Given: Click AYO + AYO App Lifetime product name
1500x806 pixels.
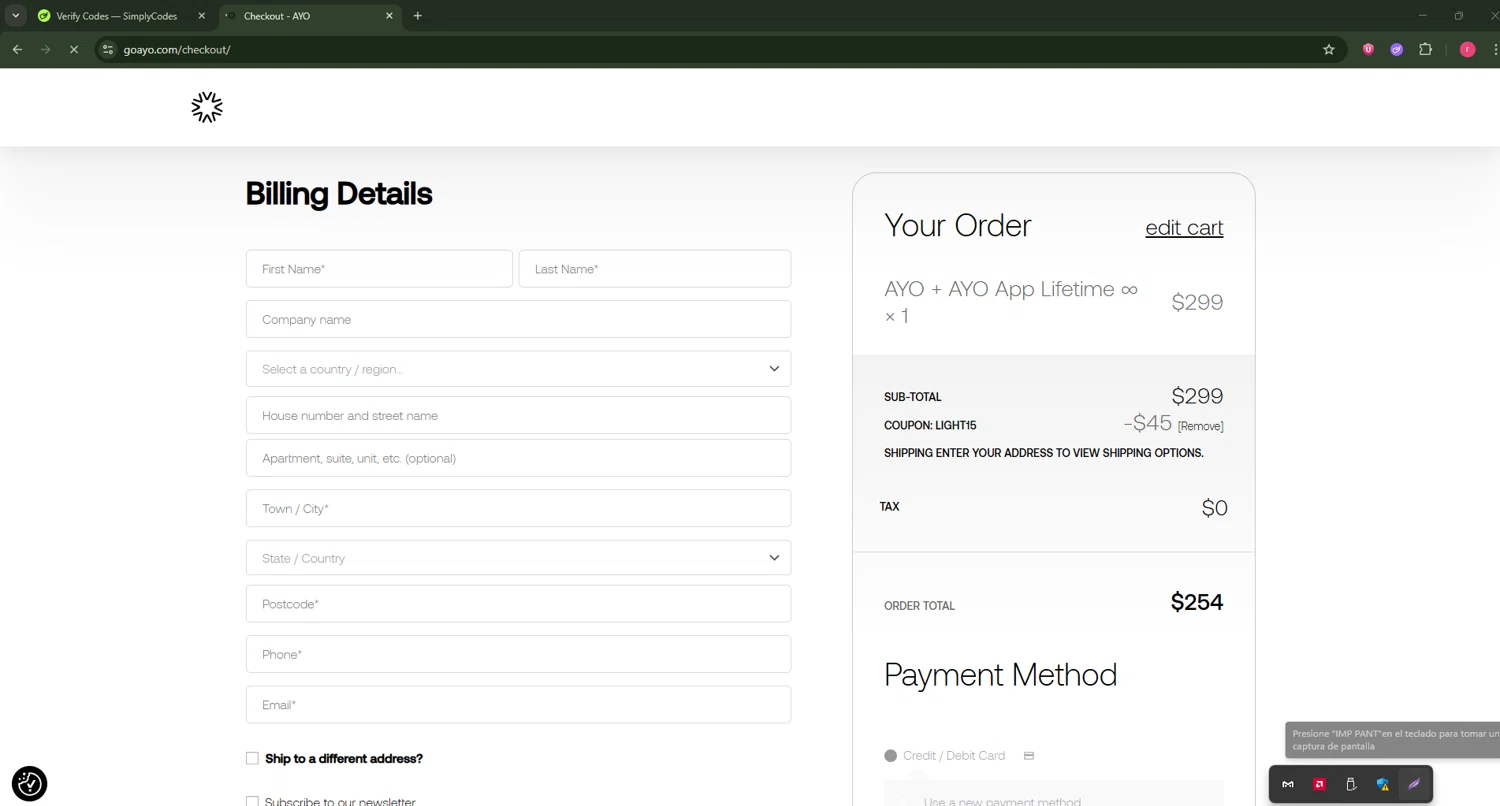Looking at the screenshot, I should tap(1011, 302).
